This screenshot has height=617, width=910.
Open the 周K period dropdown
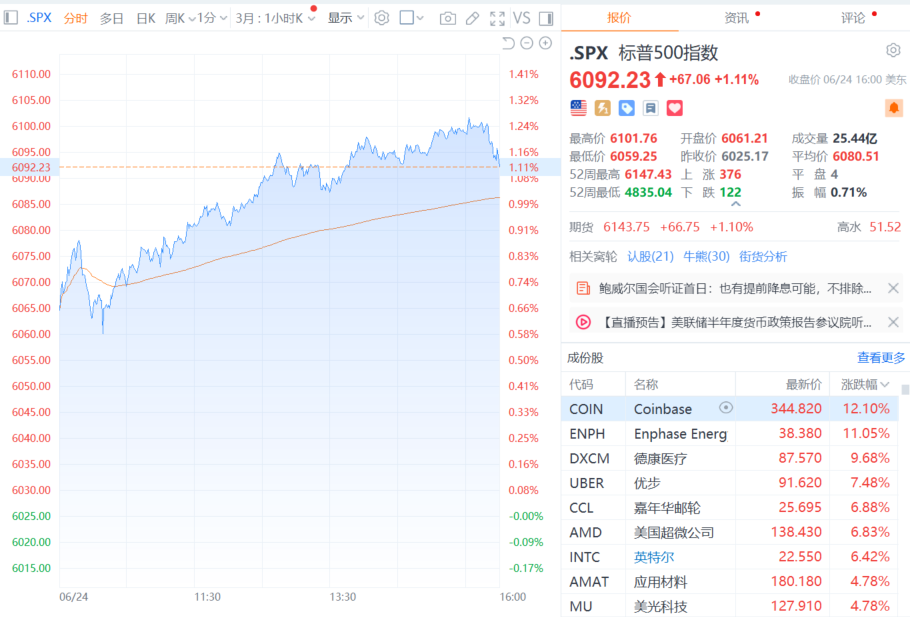180,18
